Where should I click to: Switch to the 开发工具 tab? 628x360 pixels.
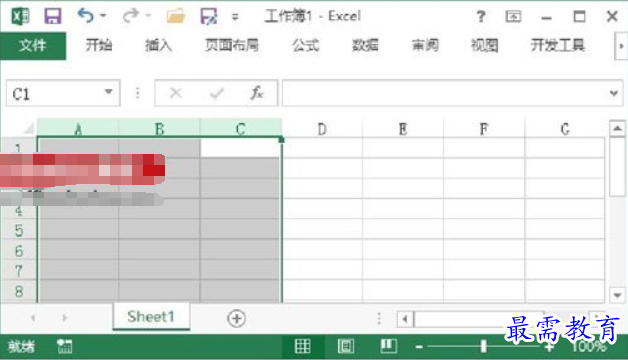[558, 45]
